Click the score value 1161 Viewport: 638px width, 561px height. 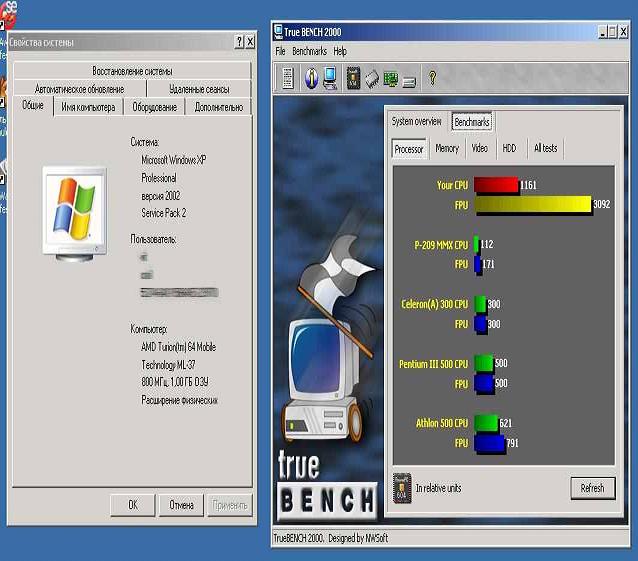pyautogui.click(x=528, y=185)
